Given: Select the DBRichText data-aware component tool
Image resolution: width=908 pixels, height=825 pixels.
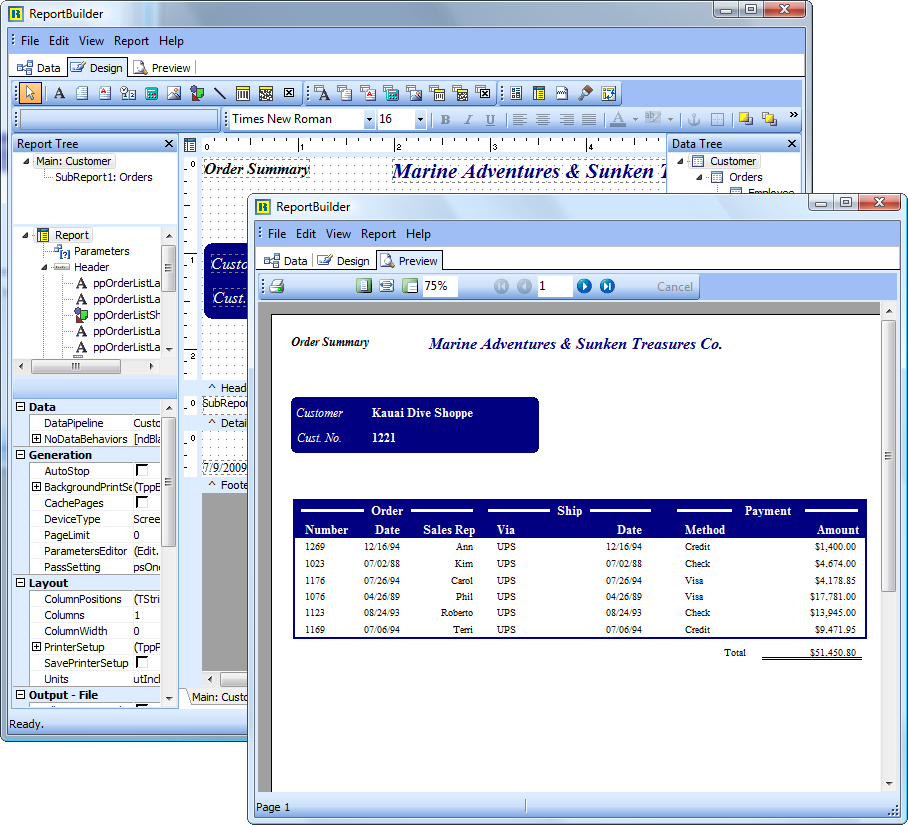Looking at the screenshot, I should click(x=368, y=93).
